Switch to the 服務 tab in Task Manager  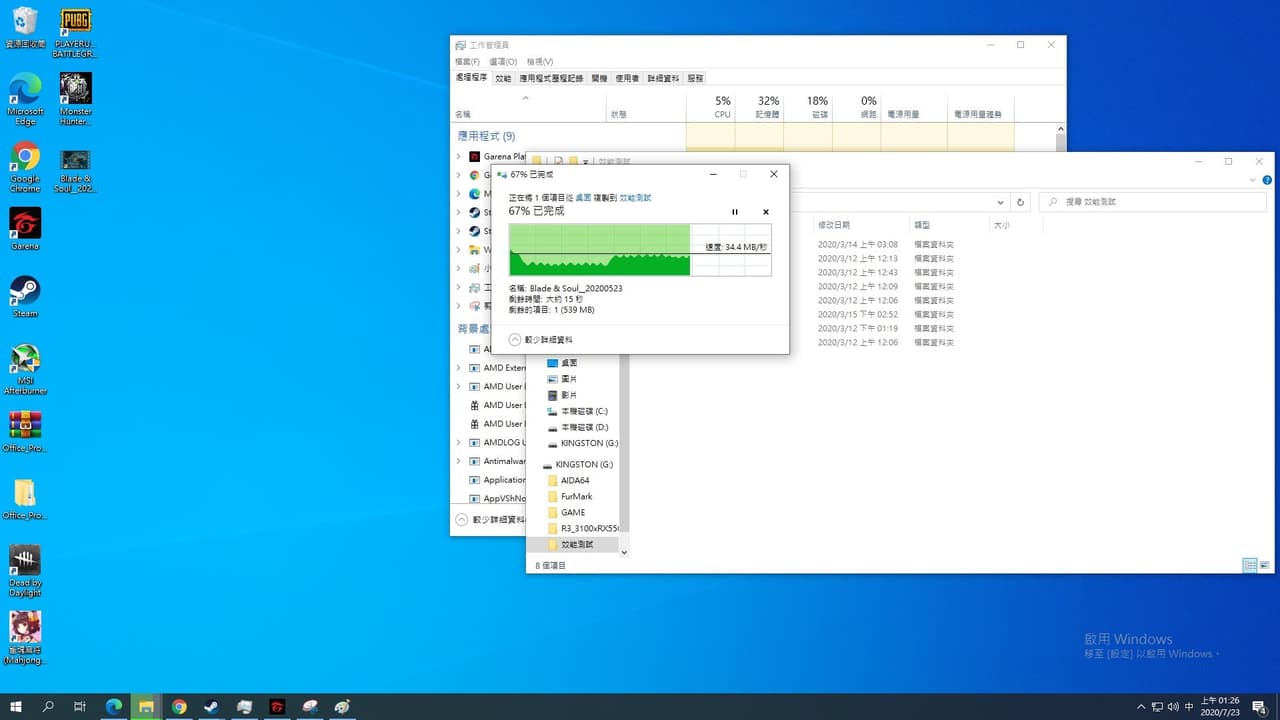(695, 78)
